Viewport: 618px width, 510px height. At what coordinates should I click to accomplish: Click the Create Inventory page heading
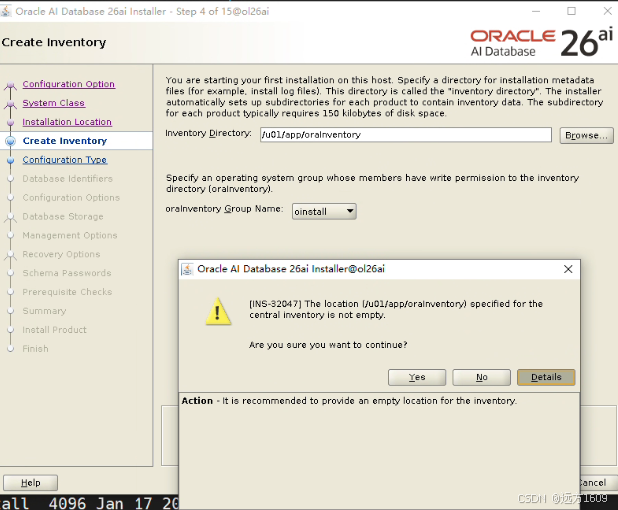(54, 42)
